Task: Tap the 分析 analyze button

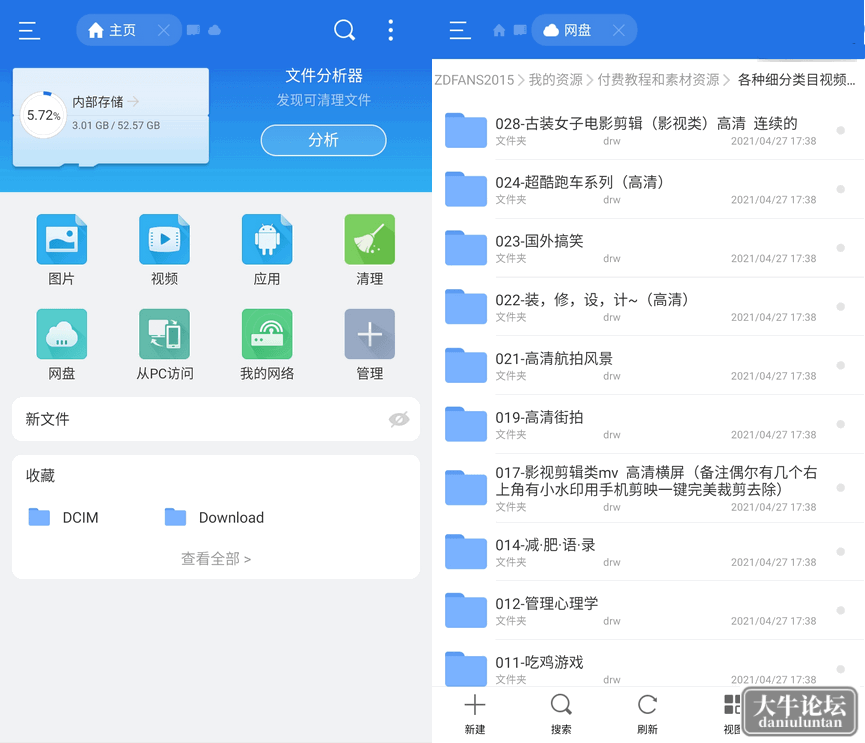Action: pos(323,140)
